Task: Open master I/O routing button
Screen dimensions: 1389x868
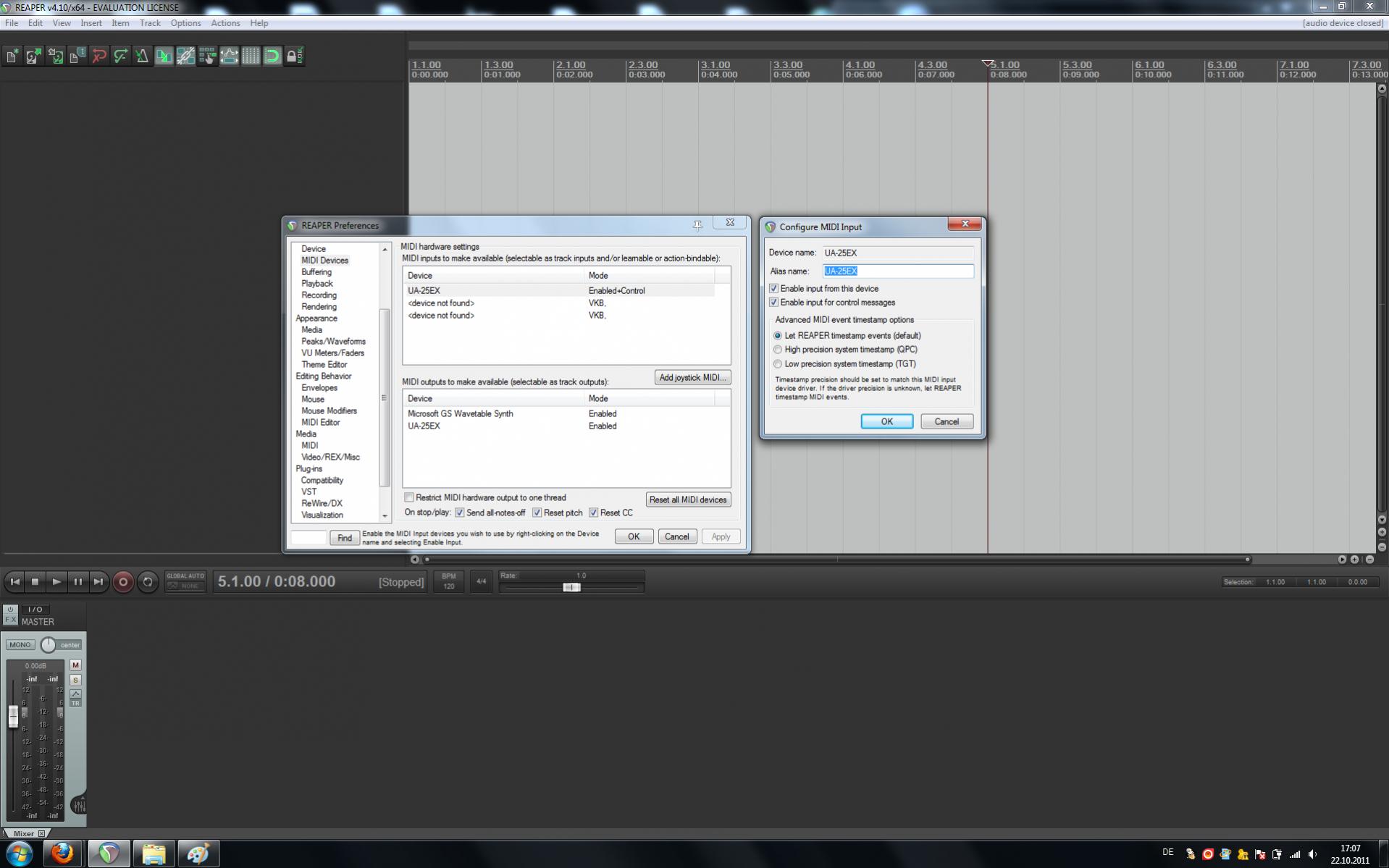Action: pos(35,610)
